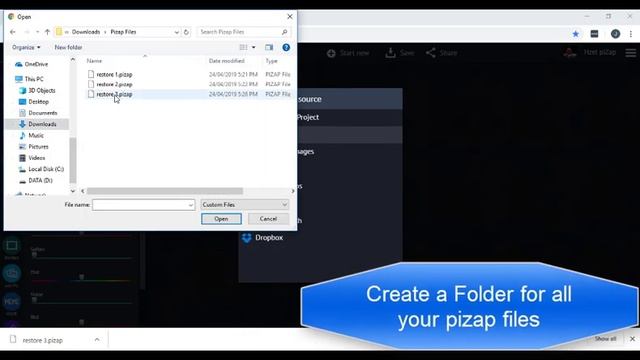Click the Dropbox icon in source list

click(x=247, y=238)
